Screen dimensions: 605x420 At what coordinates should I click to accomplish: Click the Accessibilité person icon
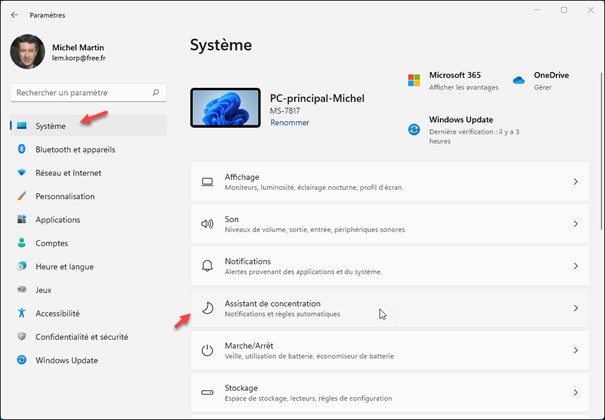(x=21, y=313)
